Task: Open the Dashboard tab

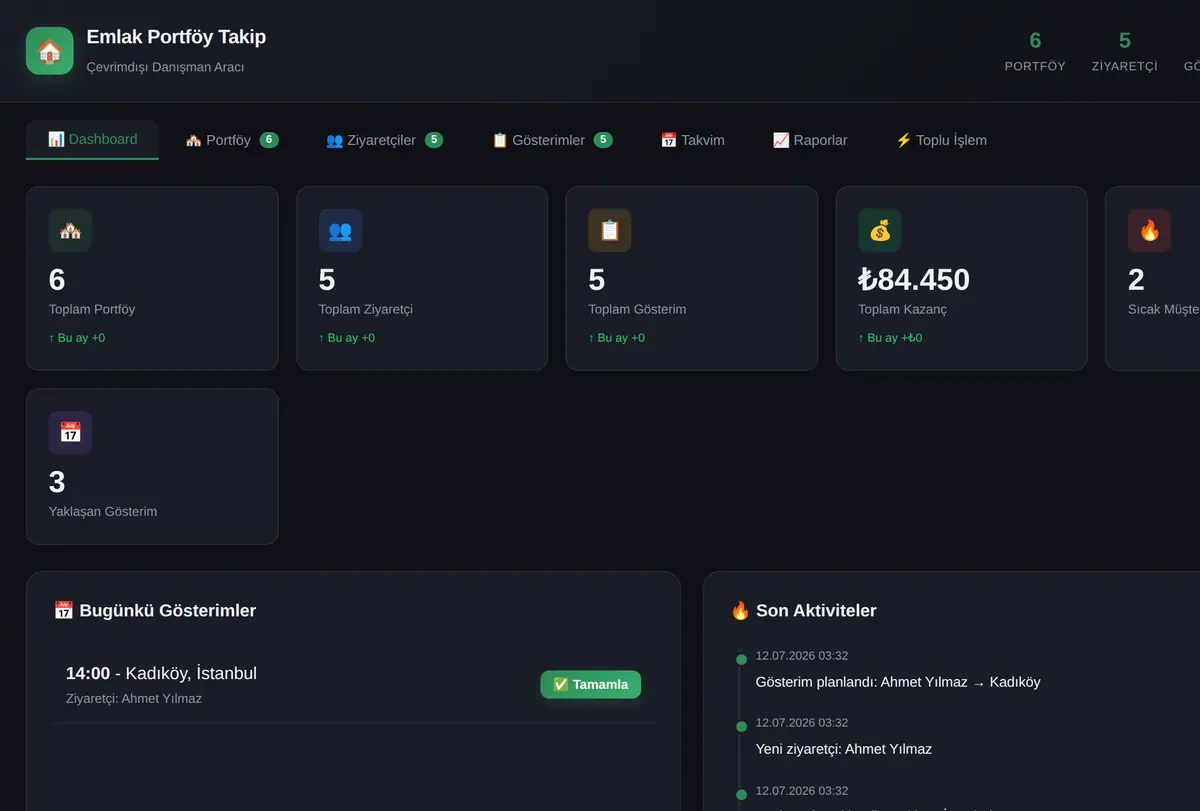Action: (x=92, y=139)
